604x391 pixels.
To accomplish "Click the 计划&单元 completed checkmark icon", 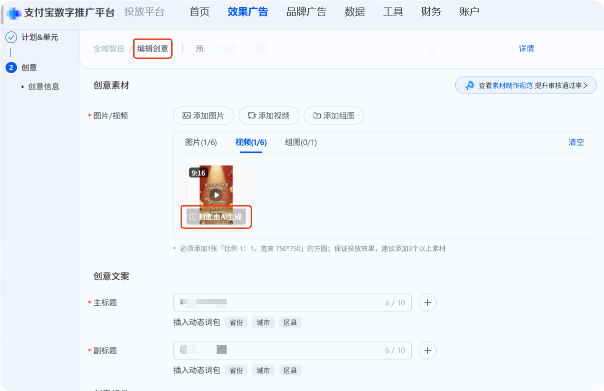I will pyautogui.click(x=11, y=37).
